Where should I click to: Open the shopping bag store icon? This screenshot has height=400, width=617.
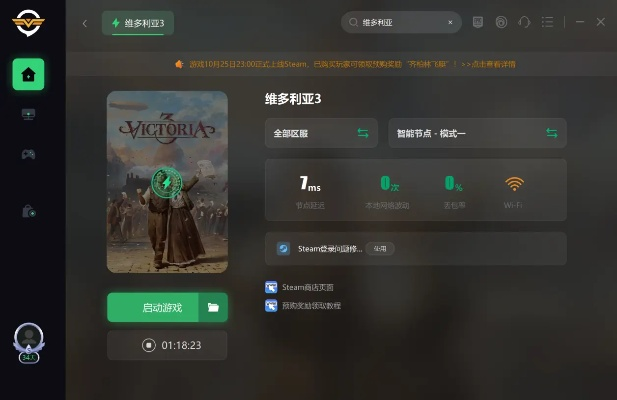29,211
